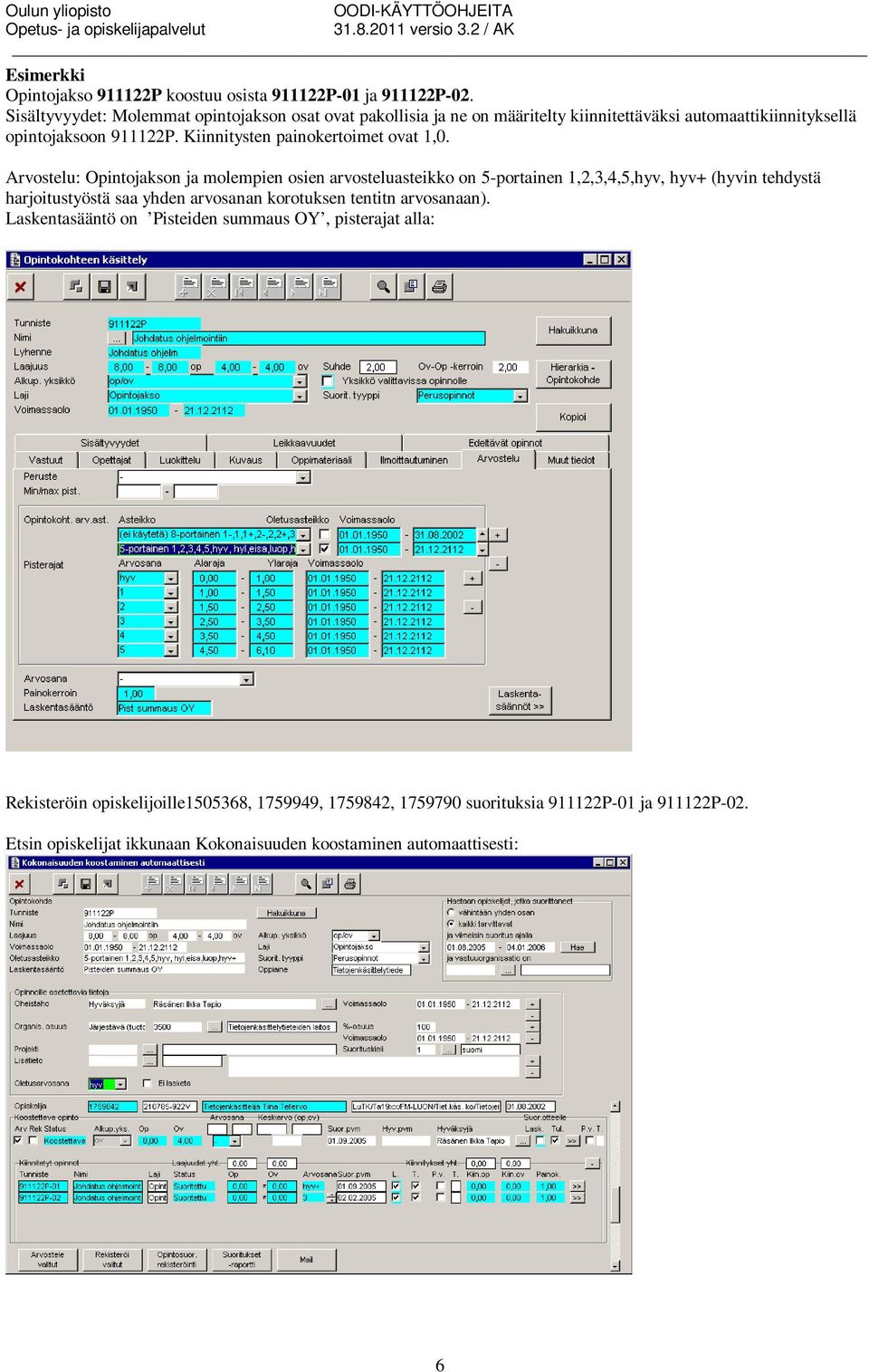Click the save diskette icon in Kokonaisuuden koostaminen toolbar

click(x=85, y=883)
